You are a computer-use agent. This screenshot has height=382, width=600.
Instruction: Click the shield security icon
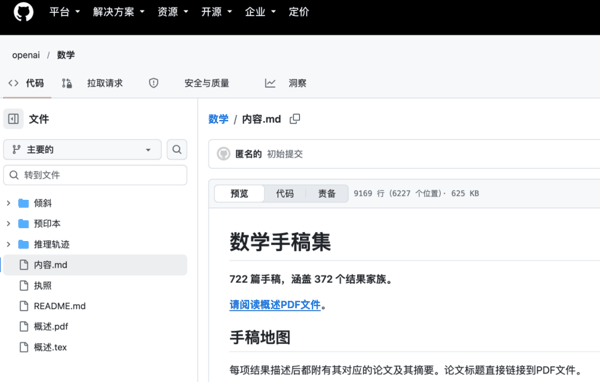pyautogui.click(x=153, y=83)
